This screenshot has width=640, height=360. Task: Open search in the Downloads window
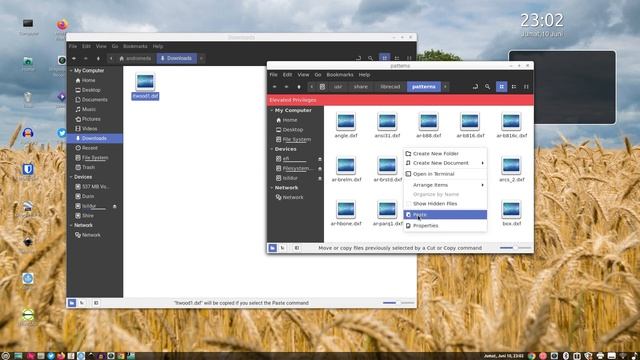click(370, 58)
